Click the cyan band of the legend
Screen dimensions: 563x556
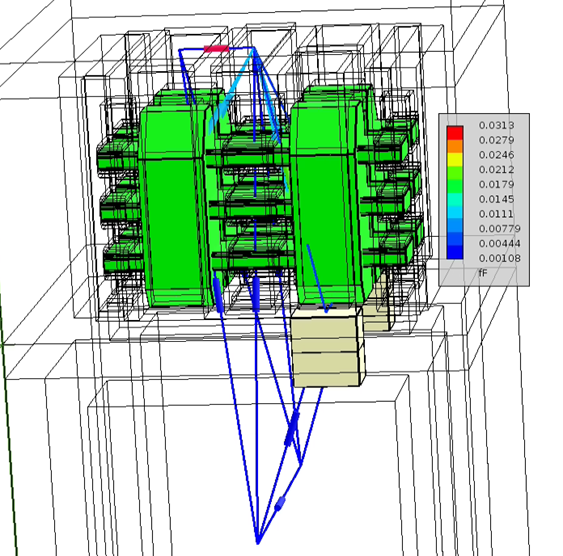455,212
